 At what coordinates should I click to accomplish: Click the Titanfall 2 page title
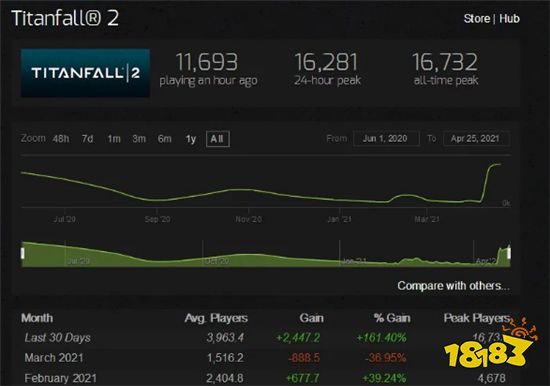[65, 18]
